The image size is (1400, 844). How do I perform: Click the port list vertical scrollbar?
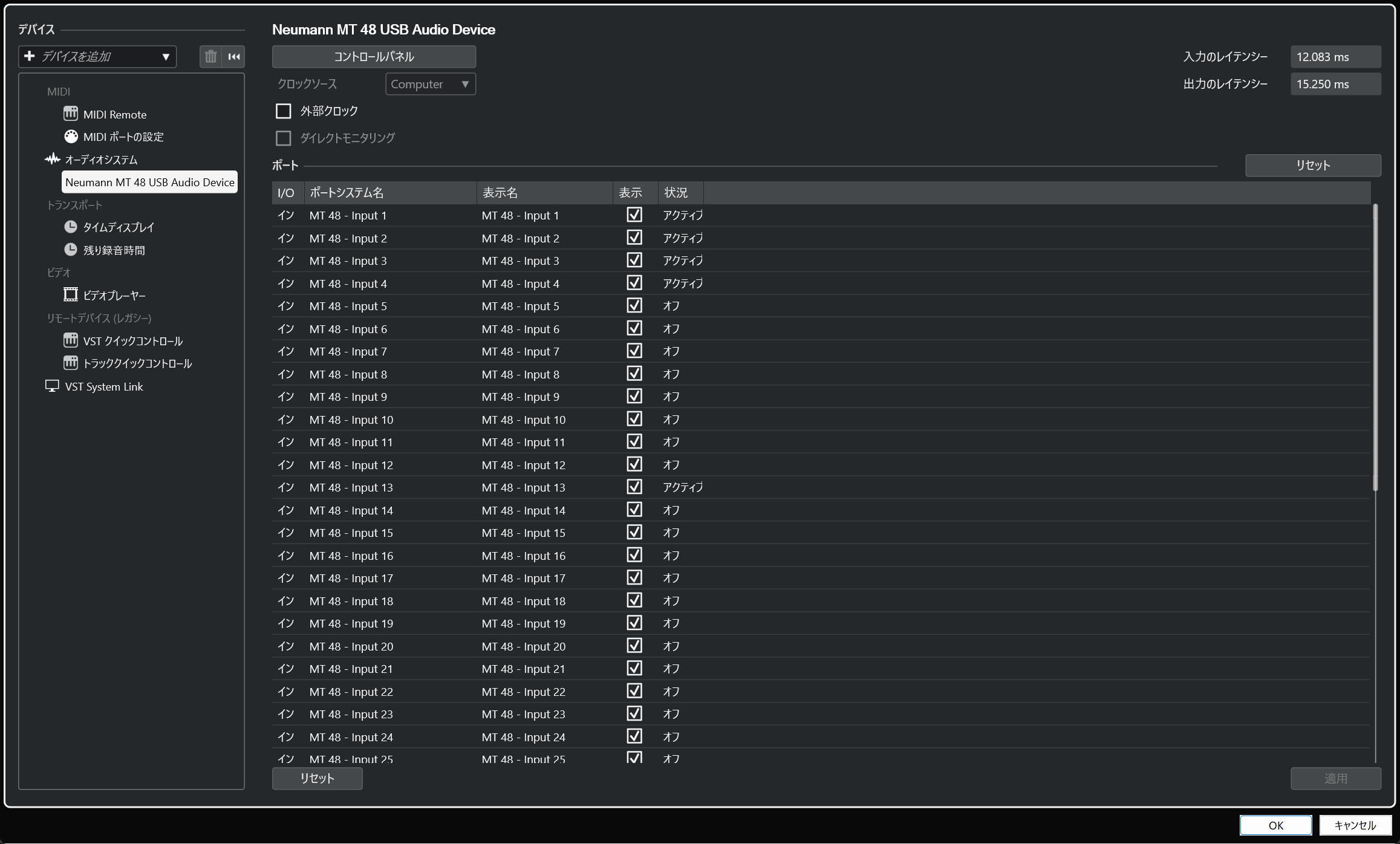[1375, 348]
